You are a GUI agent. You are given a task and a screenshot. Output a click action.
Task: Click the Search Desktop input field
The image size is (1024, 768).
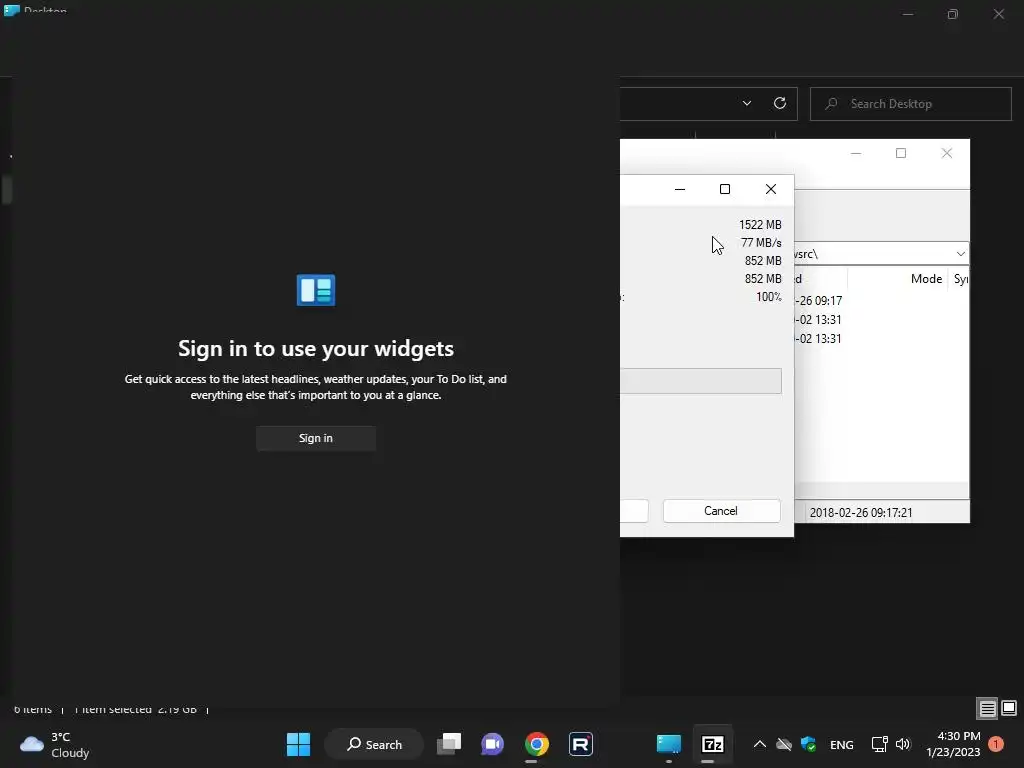(x=910, y=104)
